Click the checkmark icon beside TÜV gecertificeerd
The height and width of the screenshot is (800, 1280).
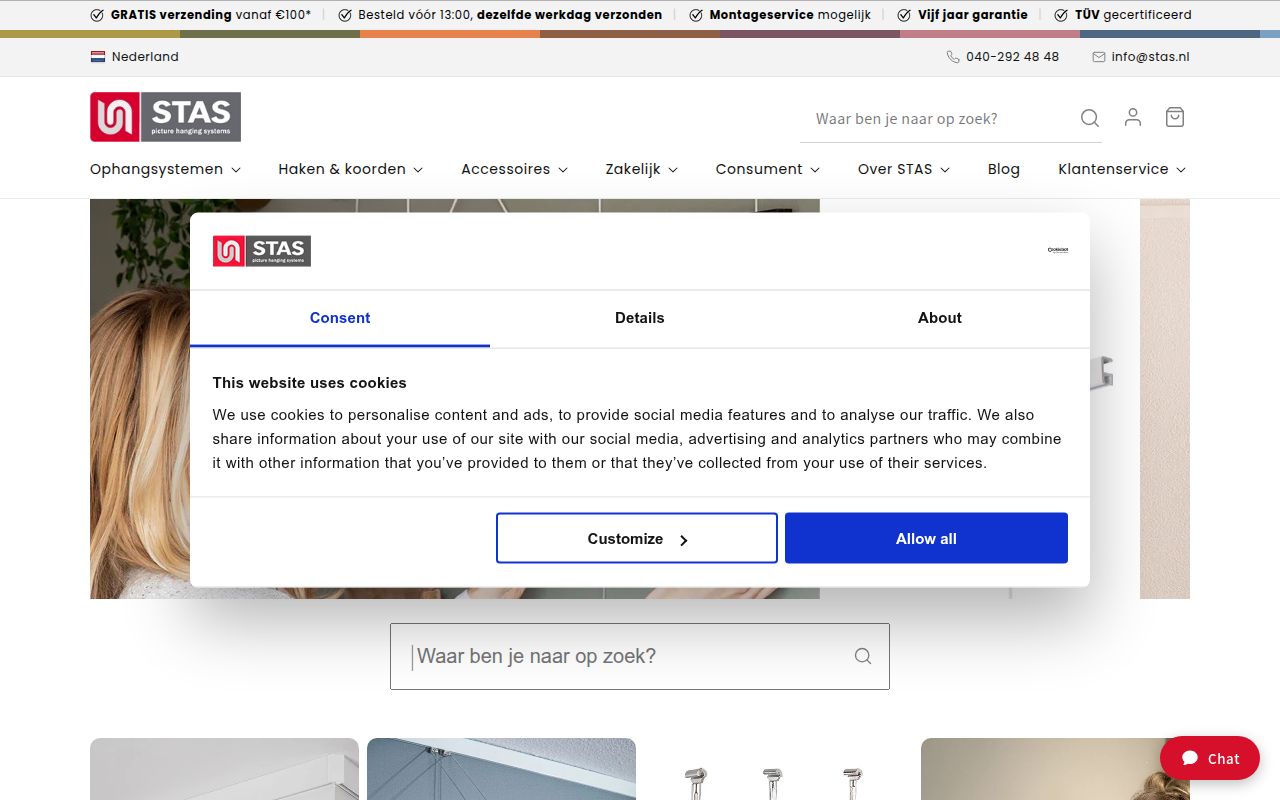[1061, 15]
